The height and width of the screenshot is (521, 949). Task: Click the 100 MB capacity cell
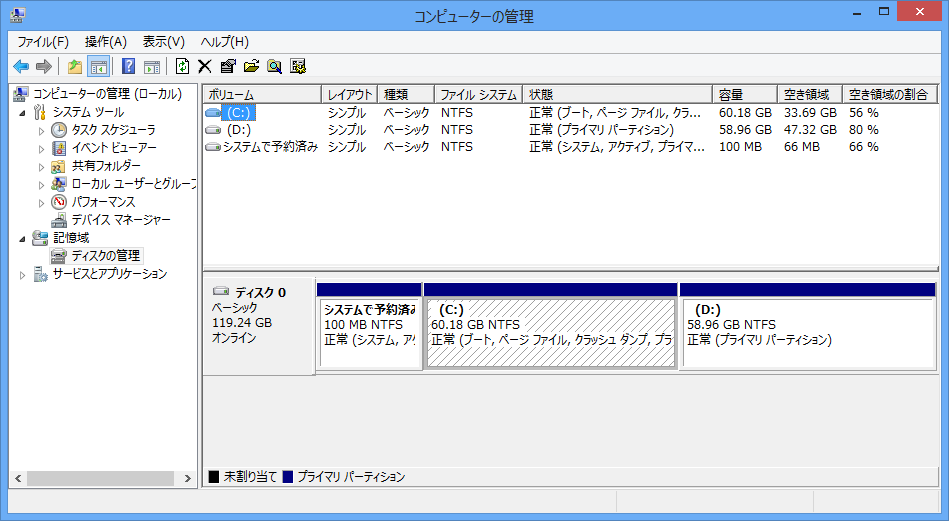[740, 146]
